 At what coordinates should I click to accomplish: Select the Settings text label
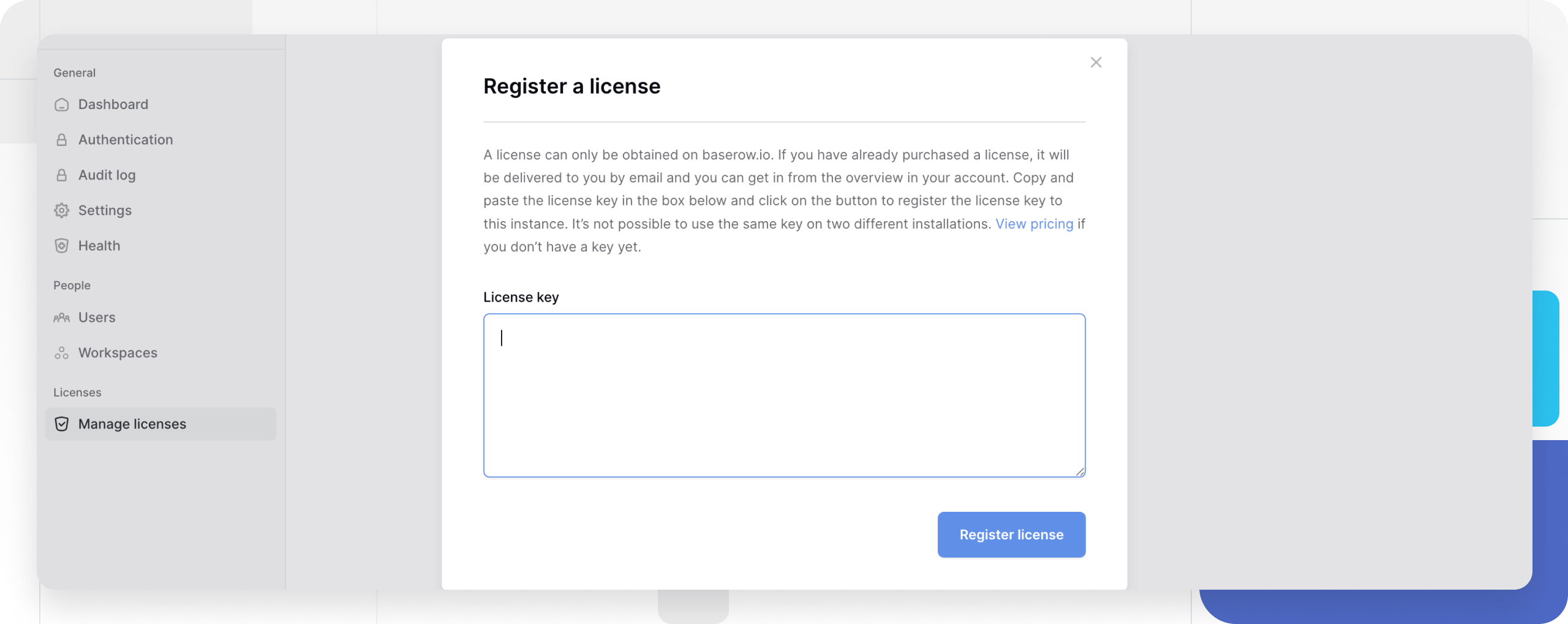(x=105, y=211)
